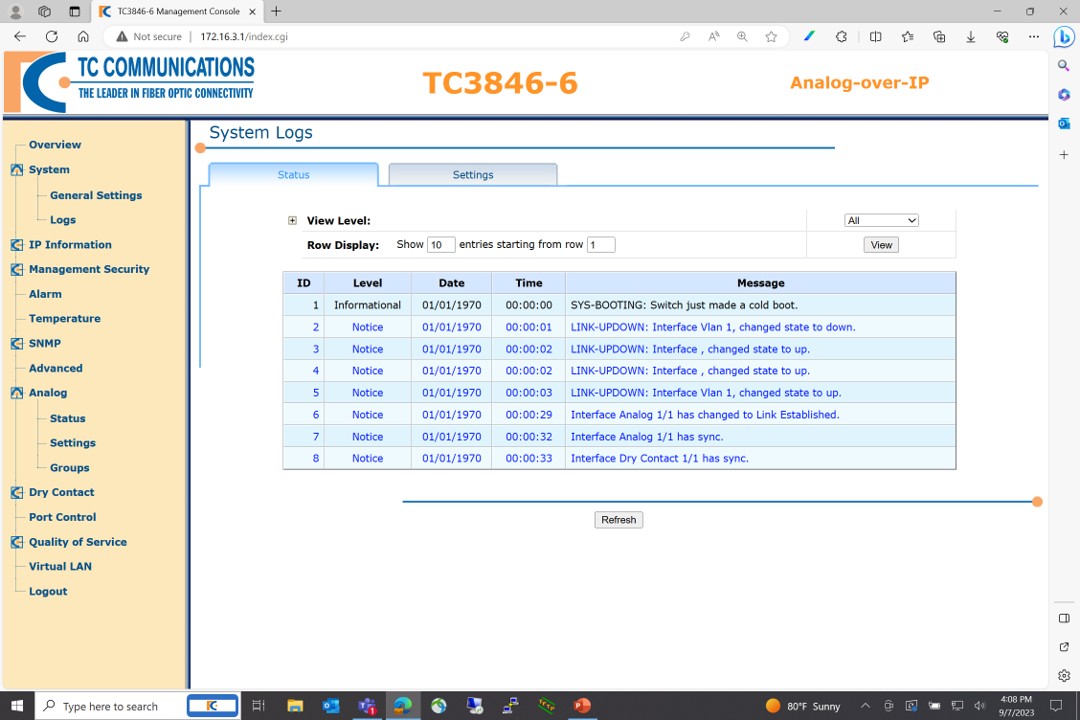This screenshot has height=720, width=1080.
Task: Open the Overview page link
Action: [55, 145]
